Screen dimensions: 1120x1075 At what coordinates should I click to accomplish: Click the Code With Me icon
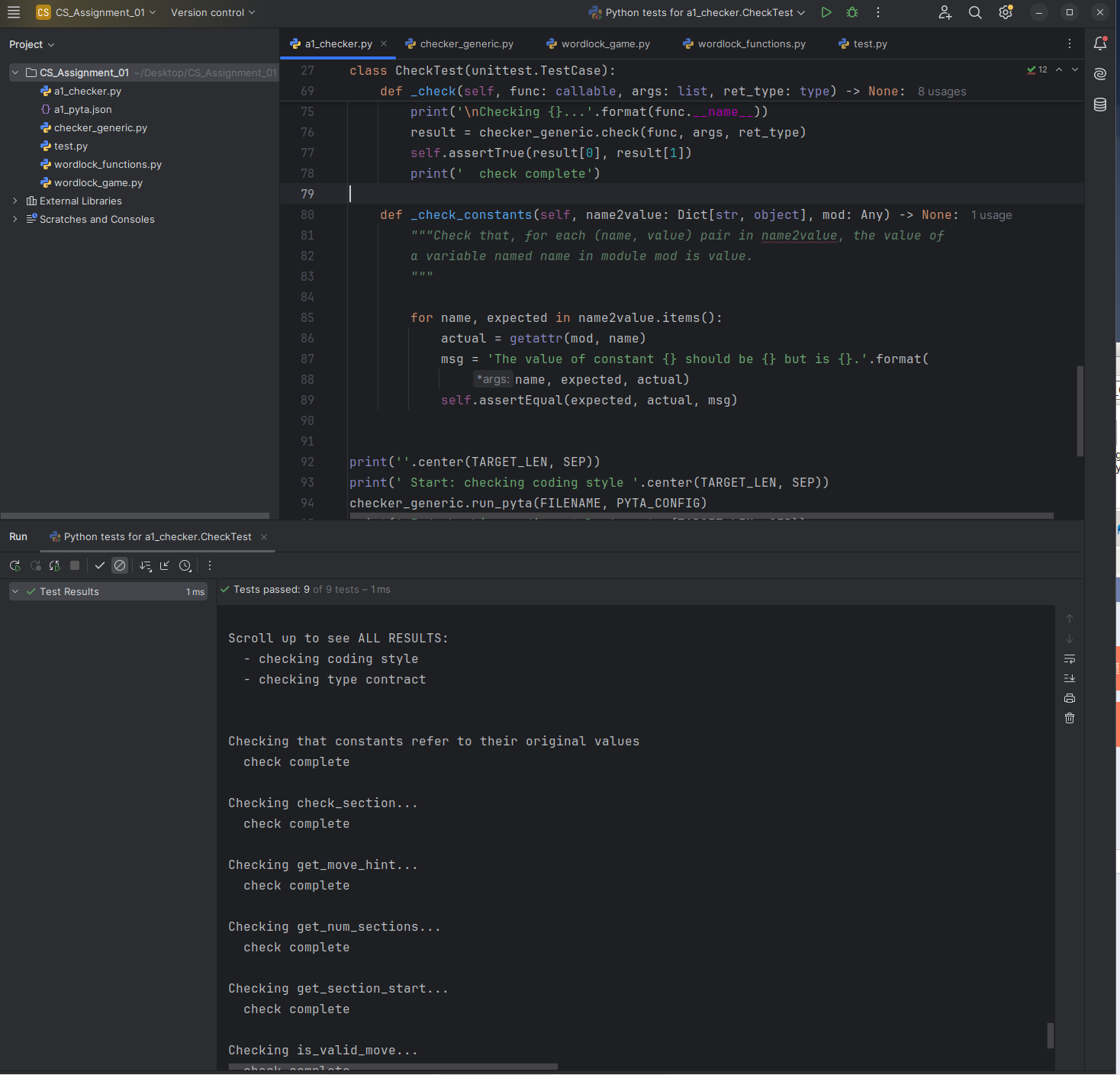[x=945, y=12]
